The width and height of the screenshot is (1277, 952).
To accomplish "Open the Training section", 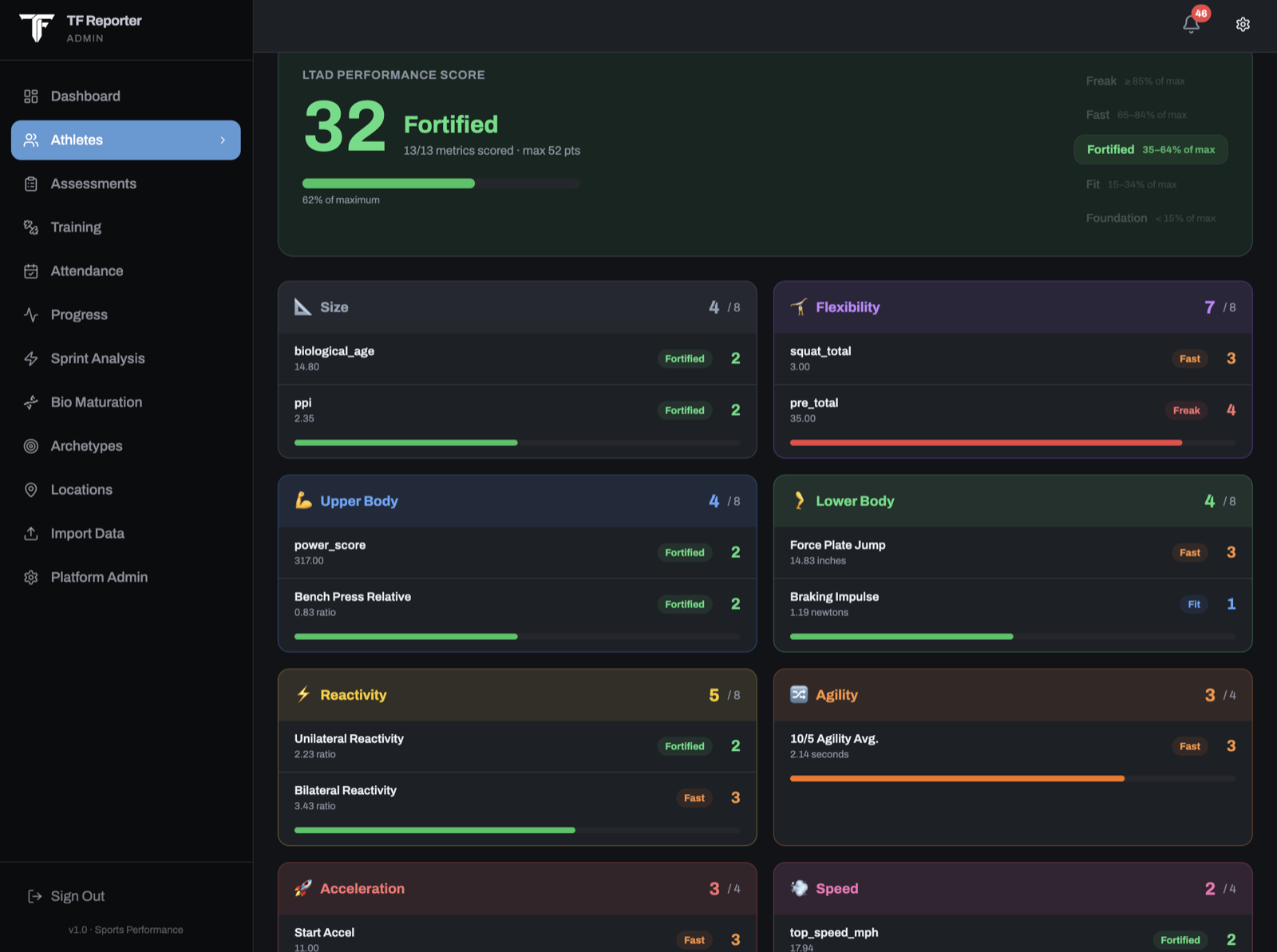I will point(126,227).
